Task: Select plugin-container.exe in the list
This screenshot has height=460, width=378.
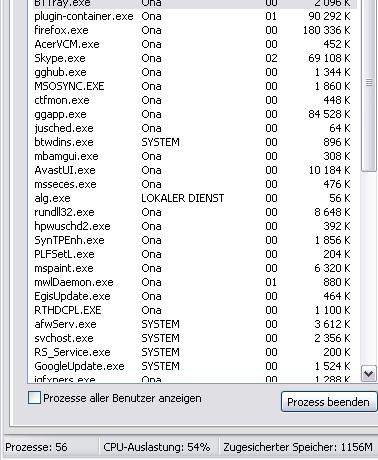Action: (x=192, y=16)
